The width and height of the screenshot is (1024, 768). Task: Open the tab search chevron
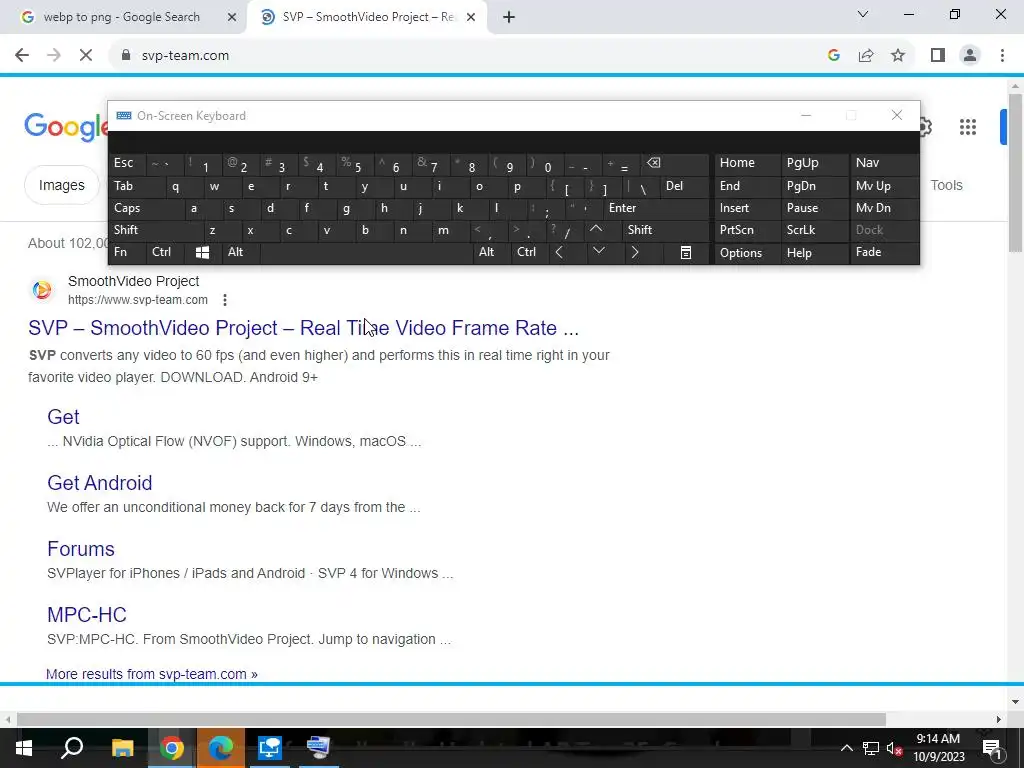(863, 14)
